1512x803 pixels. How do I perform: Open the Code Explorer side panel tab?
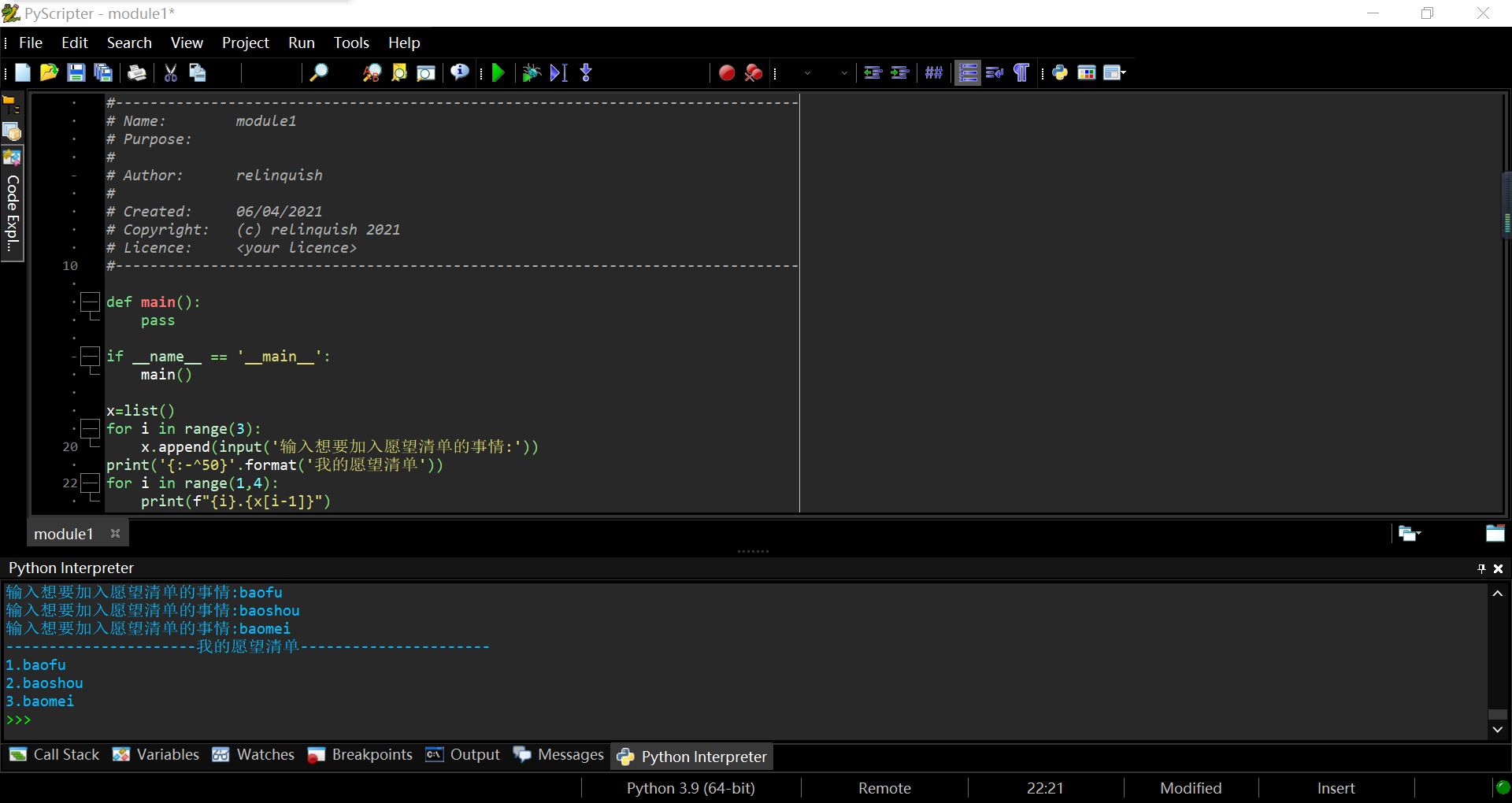pos(12,204)
